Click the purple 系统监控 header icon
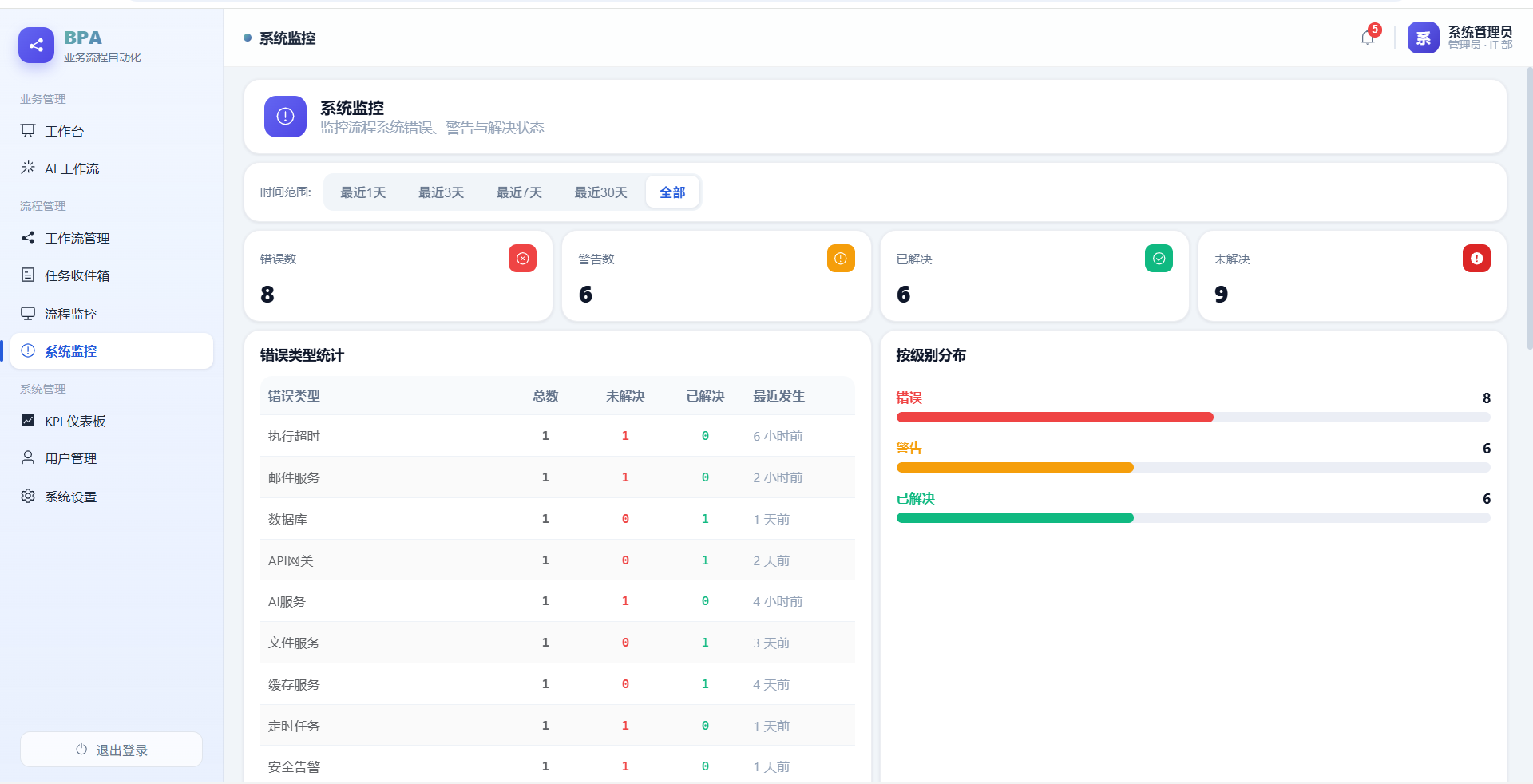The width and height of the screenshot is (1533, 784). click(x=285, y=117)
